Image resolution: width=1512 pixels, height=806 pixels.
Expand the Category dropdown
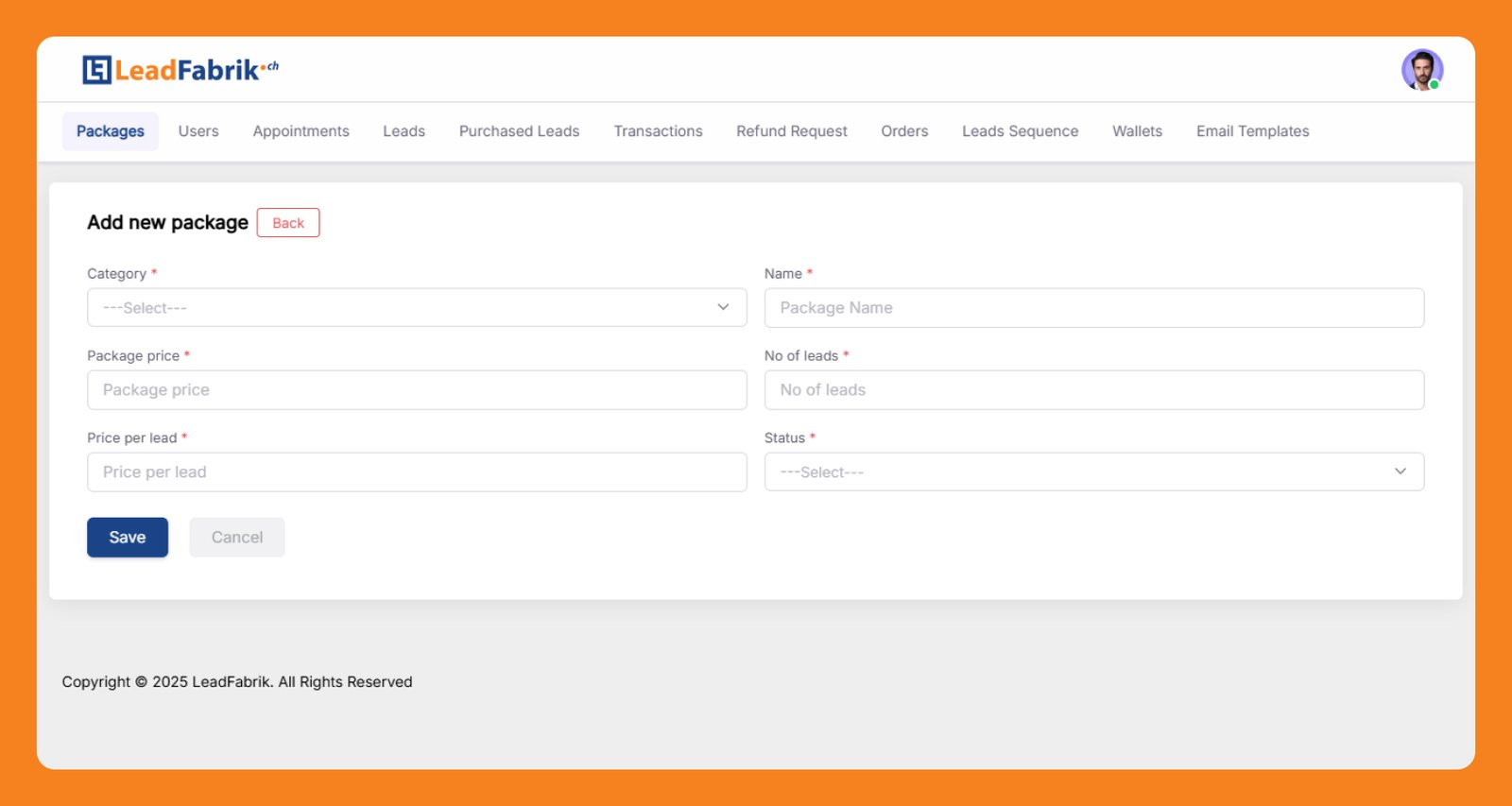point(417,308)
